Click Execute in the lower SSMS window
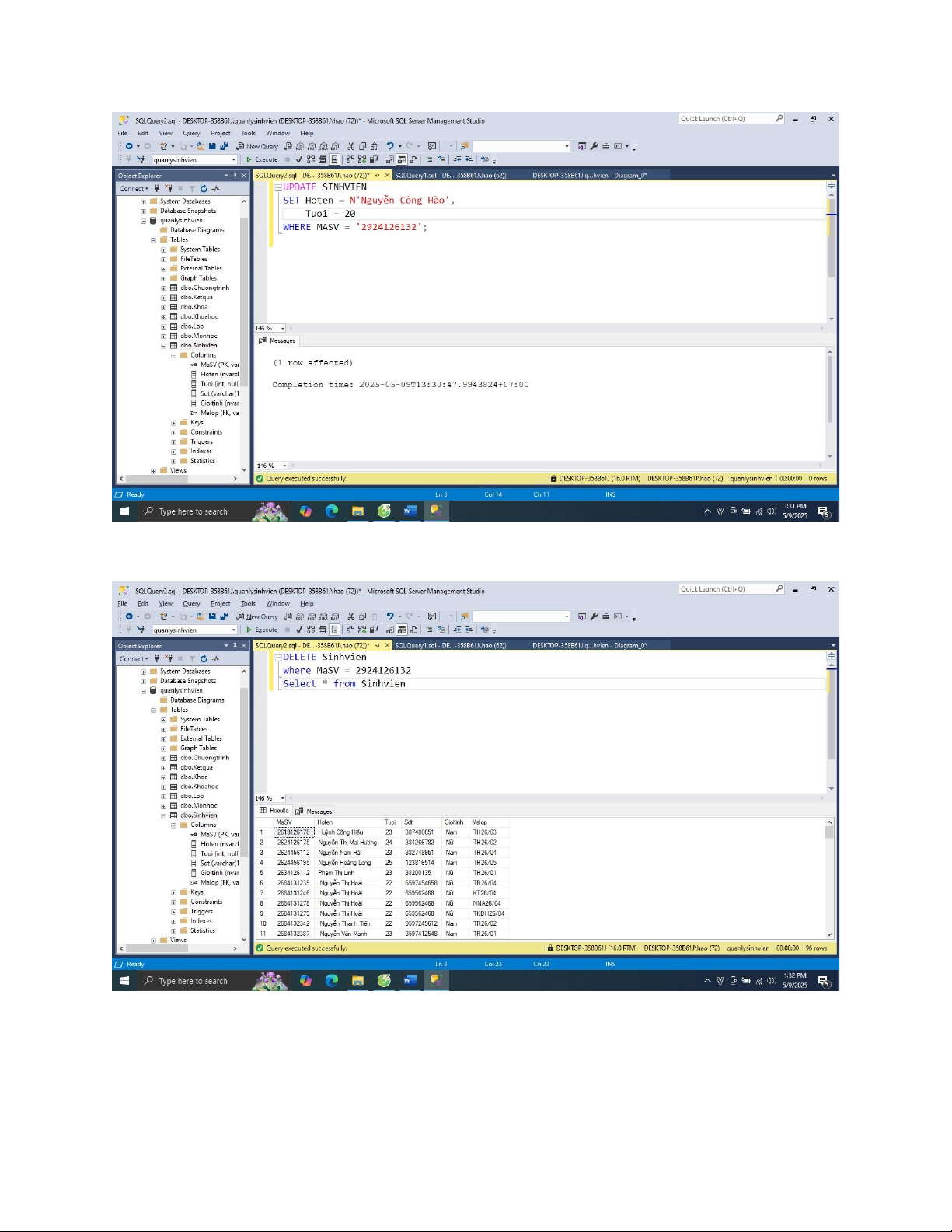Screen dimensions: 952x1232 point(262,630)
